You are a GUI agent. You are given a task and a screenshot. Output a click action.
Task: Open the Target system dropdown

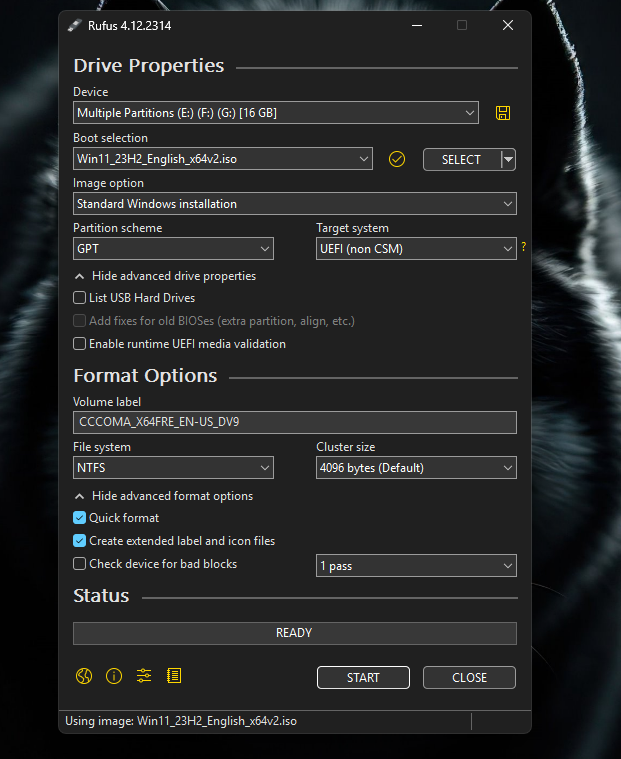(x=416, y=248)
